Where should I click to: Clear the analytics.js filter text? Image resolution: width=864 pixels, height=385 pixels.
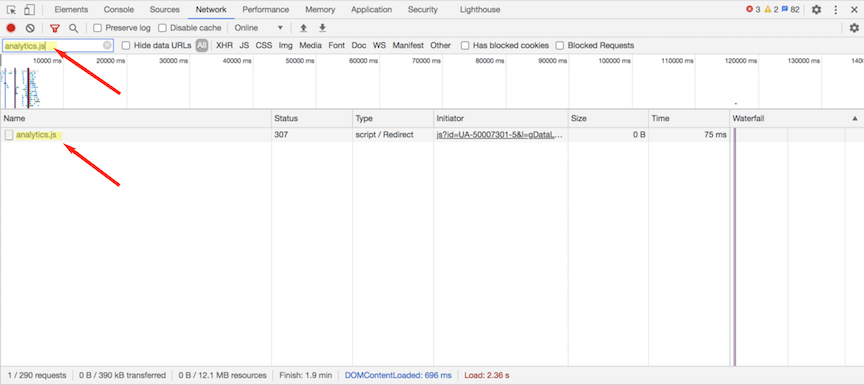tap(107, 45)
